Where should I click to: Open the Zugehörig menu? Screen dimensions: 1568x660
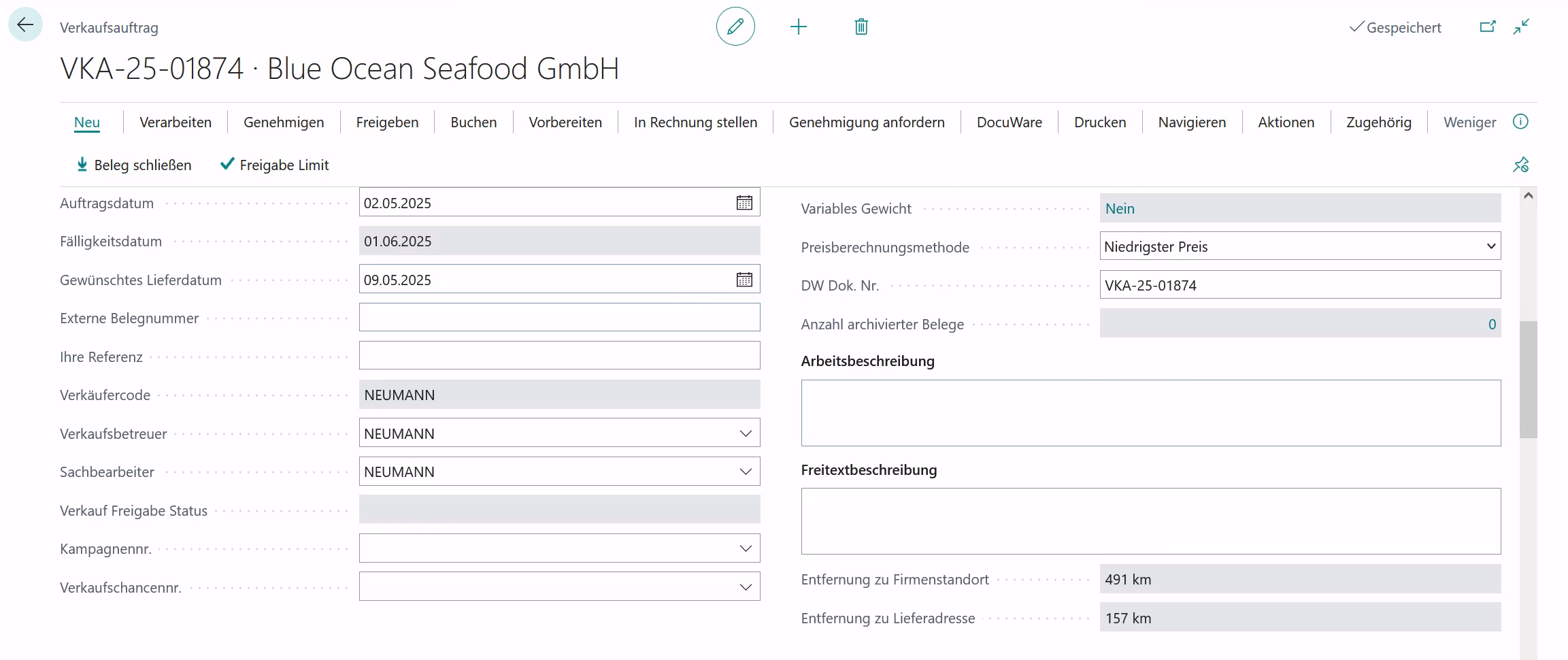(x=1379, y=122)
